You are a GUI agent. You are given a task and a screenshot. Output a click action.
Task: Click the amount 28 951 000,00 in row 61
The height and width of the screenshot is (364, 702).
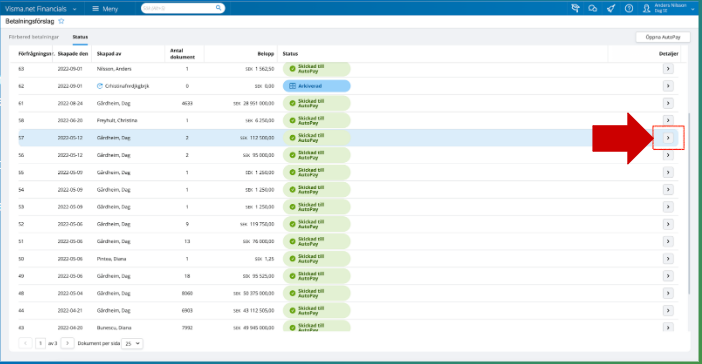click(254, 103)
